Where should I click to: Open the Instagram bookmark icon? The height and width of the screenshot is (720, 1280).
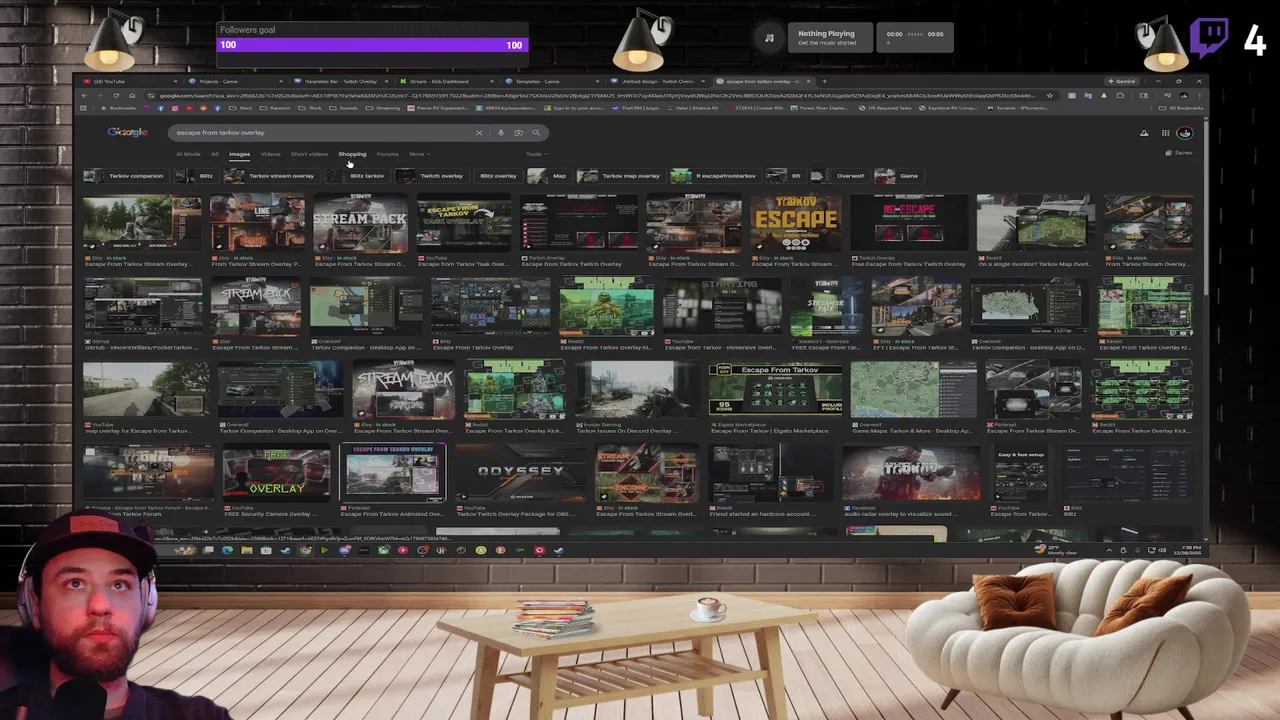point(175,108)
